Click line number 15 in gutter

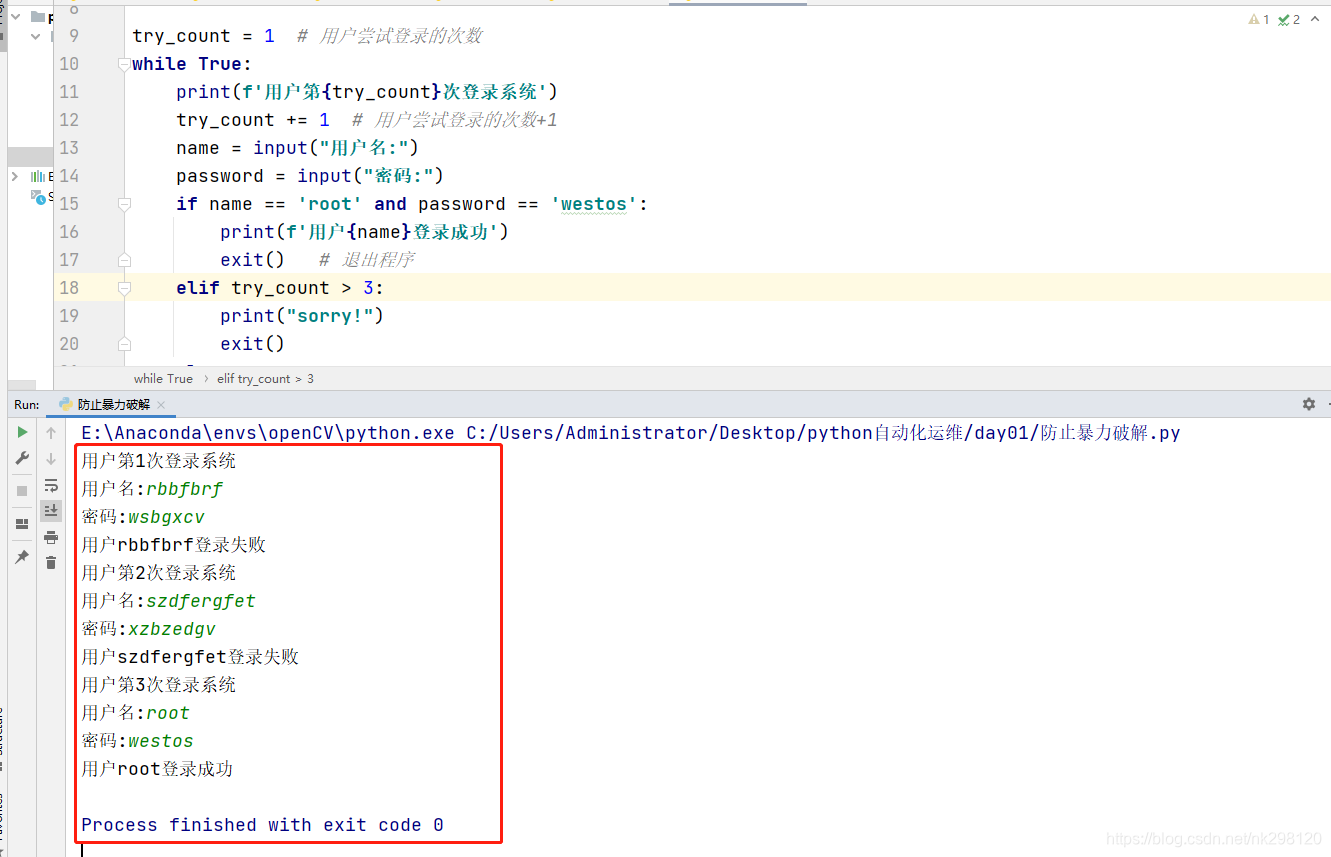point(68,204)
